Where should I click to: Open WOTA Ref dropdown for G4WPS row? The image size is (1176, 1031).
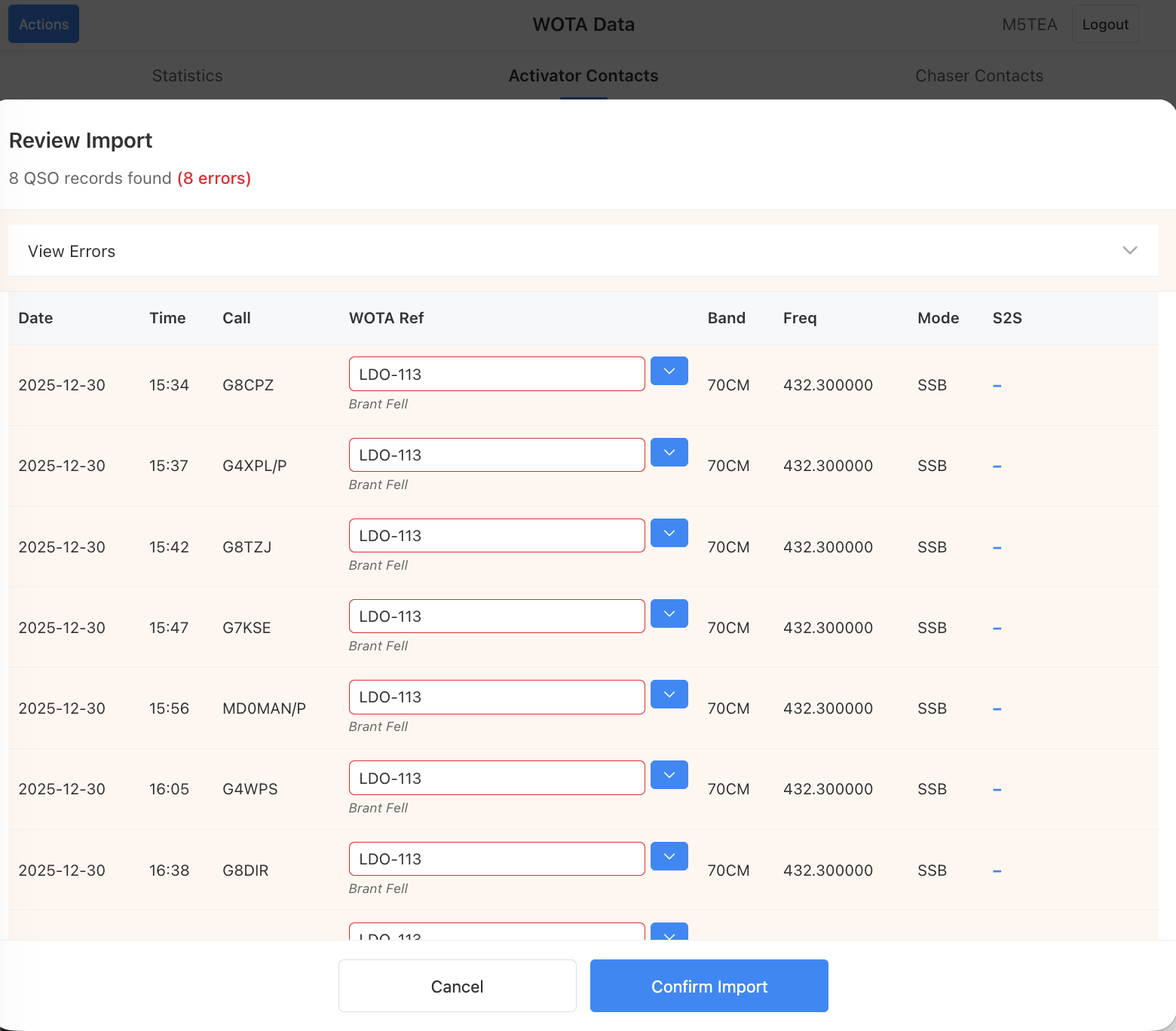tap(669, 775)
